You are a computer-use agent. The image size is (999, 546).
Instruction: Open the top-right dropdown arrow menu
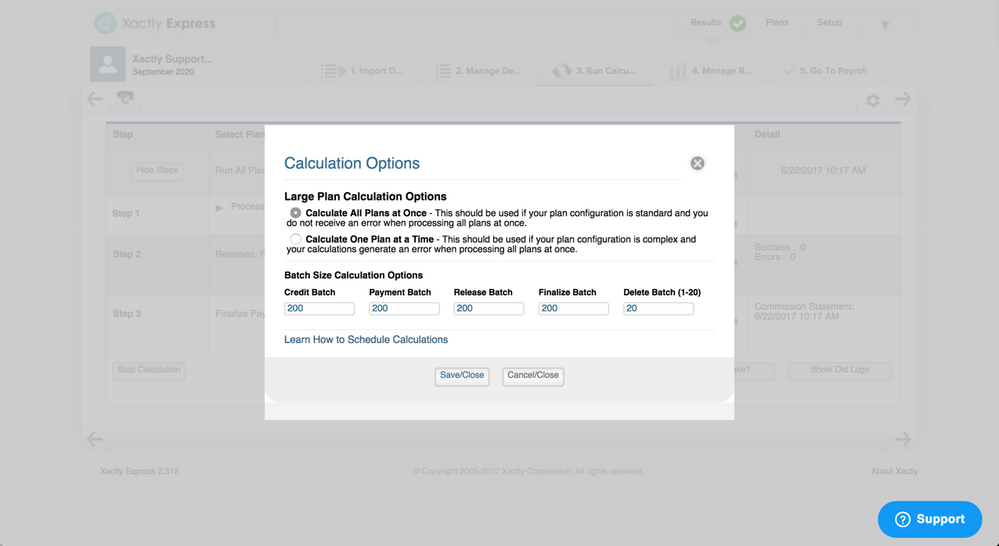coord(885,25)
